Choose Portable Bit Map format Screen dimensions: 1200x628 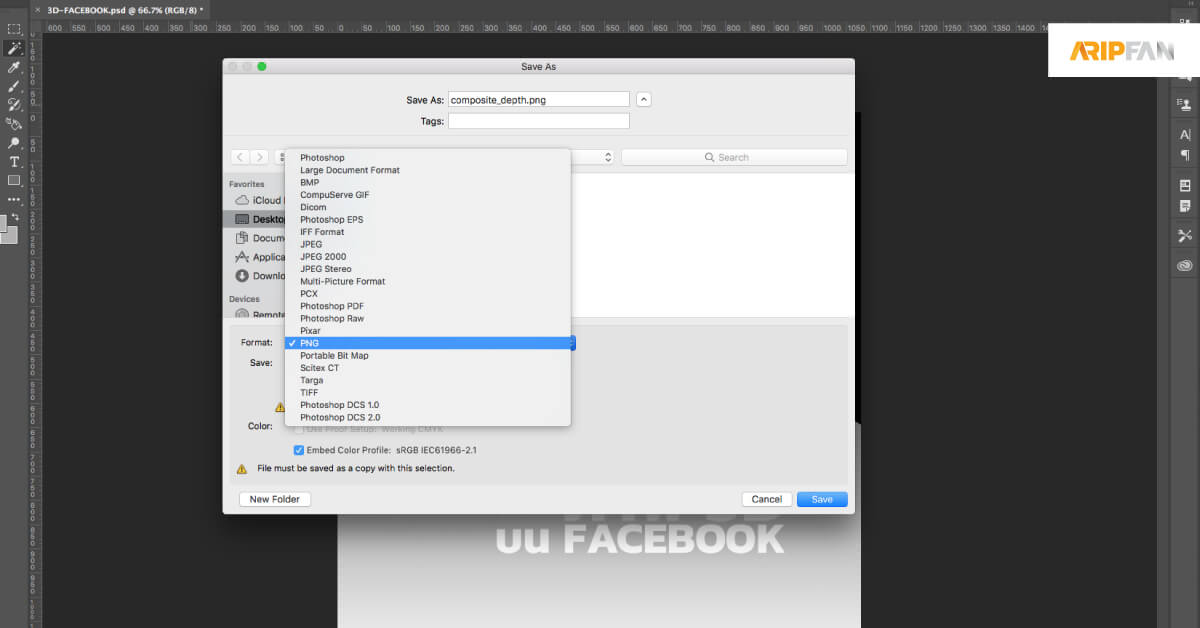[427, 355]
